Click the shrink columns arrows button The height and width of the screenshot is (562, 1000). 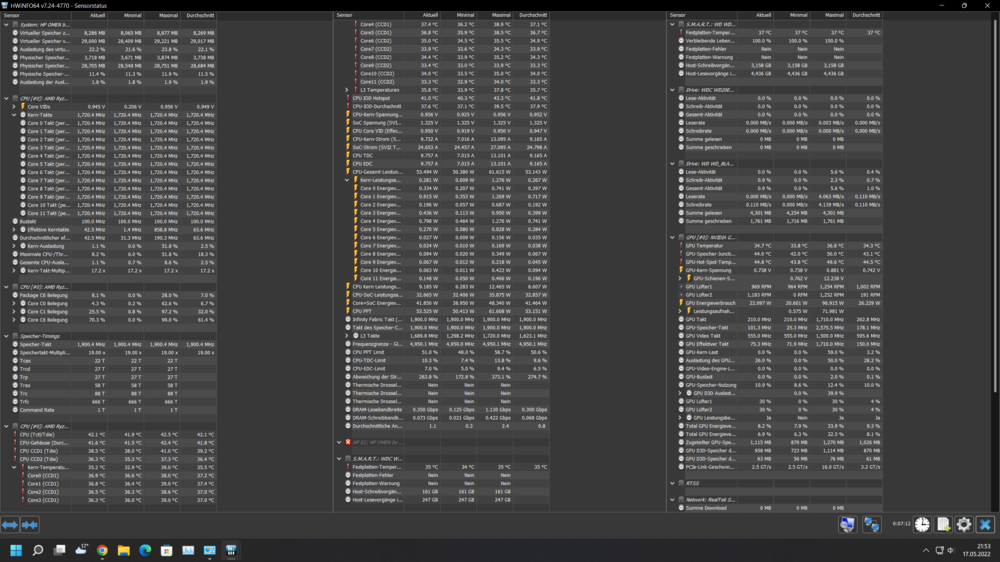click(30, 525)
